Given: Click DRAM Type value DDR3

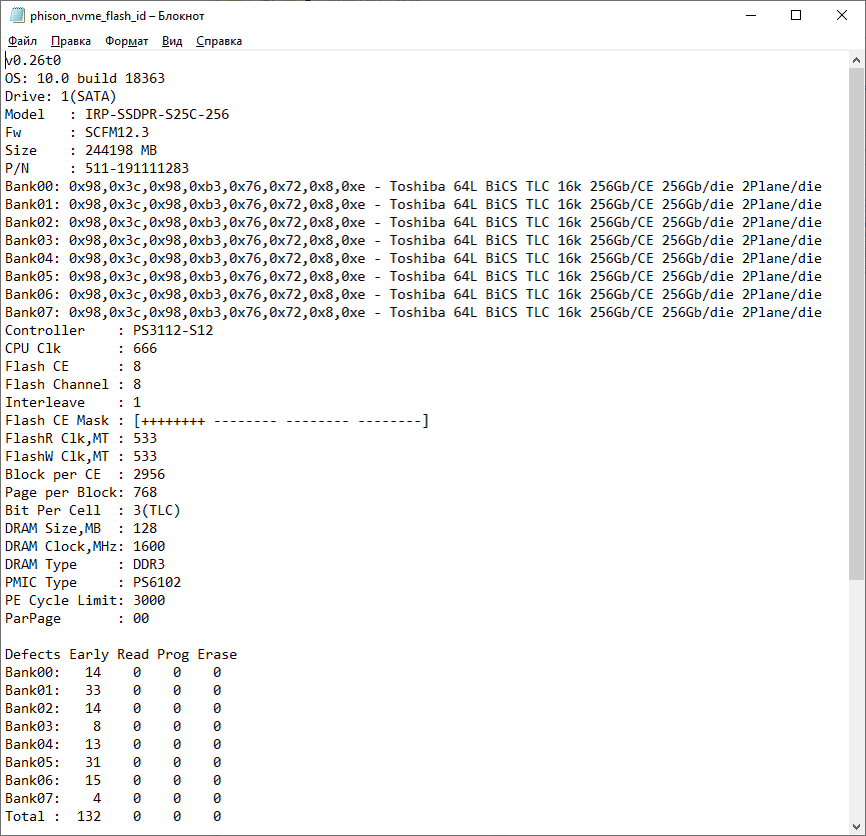Looking at the screenshot, I should pyautogui.click(x=149, y=564).
